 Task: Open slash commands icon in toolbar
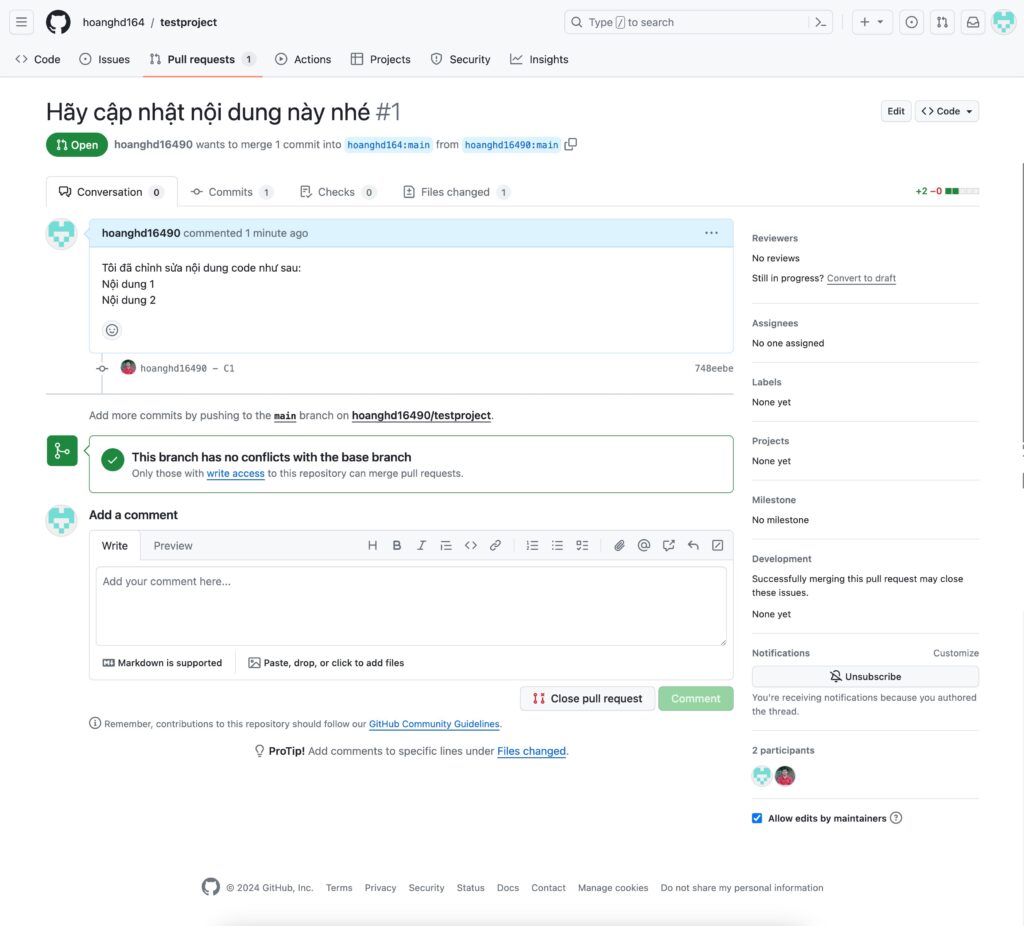[x=717, y=545]
